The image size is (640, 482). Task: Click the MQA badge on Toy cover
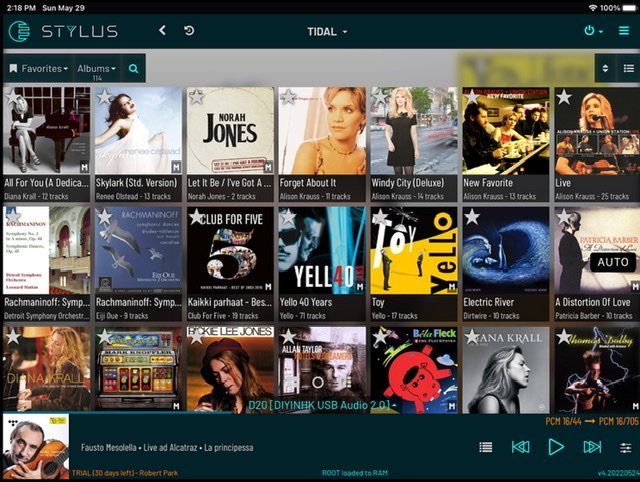coord(451,287)
